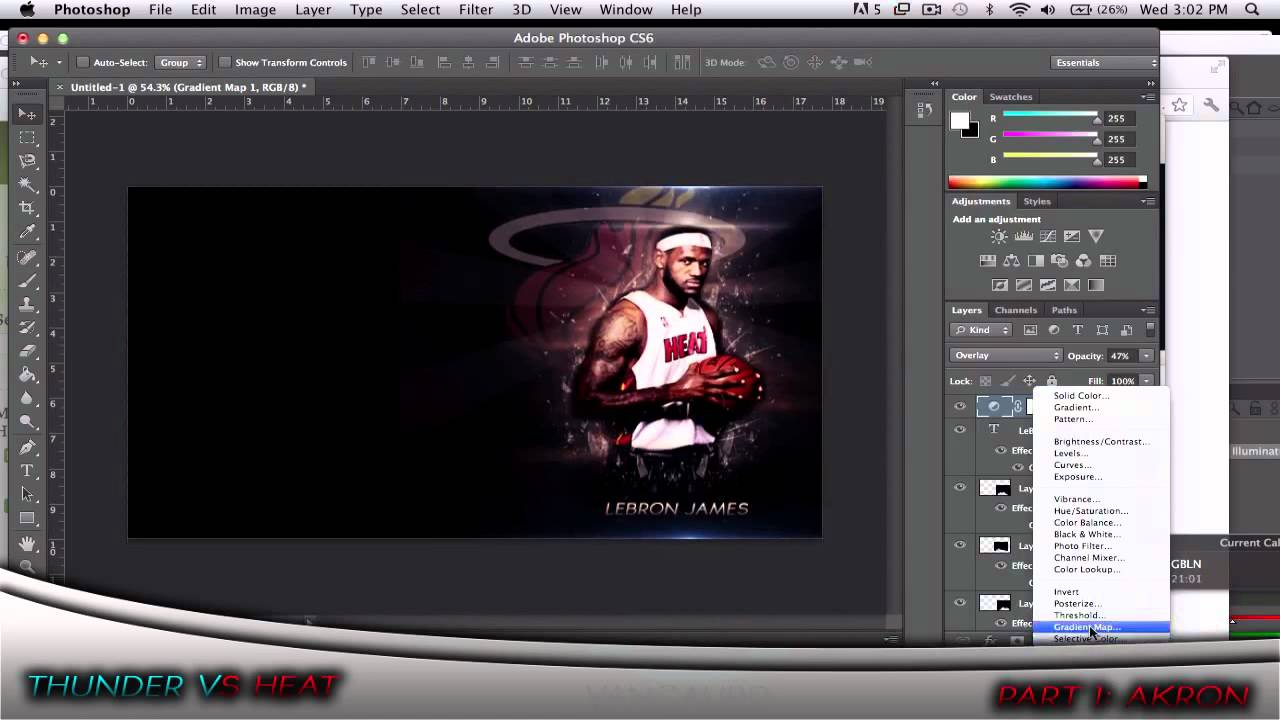
Task: Add an Exposure adjustment icon
Action: tap(1071, 237)
